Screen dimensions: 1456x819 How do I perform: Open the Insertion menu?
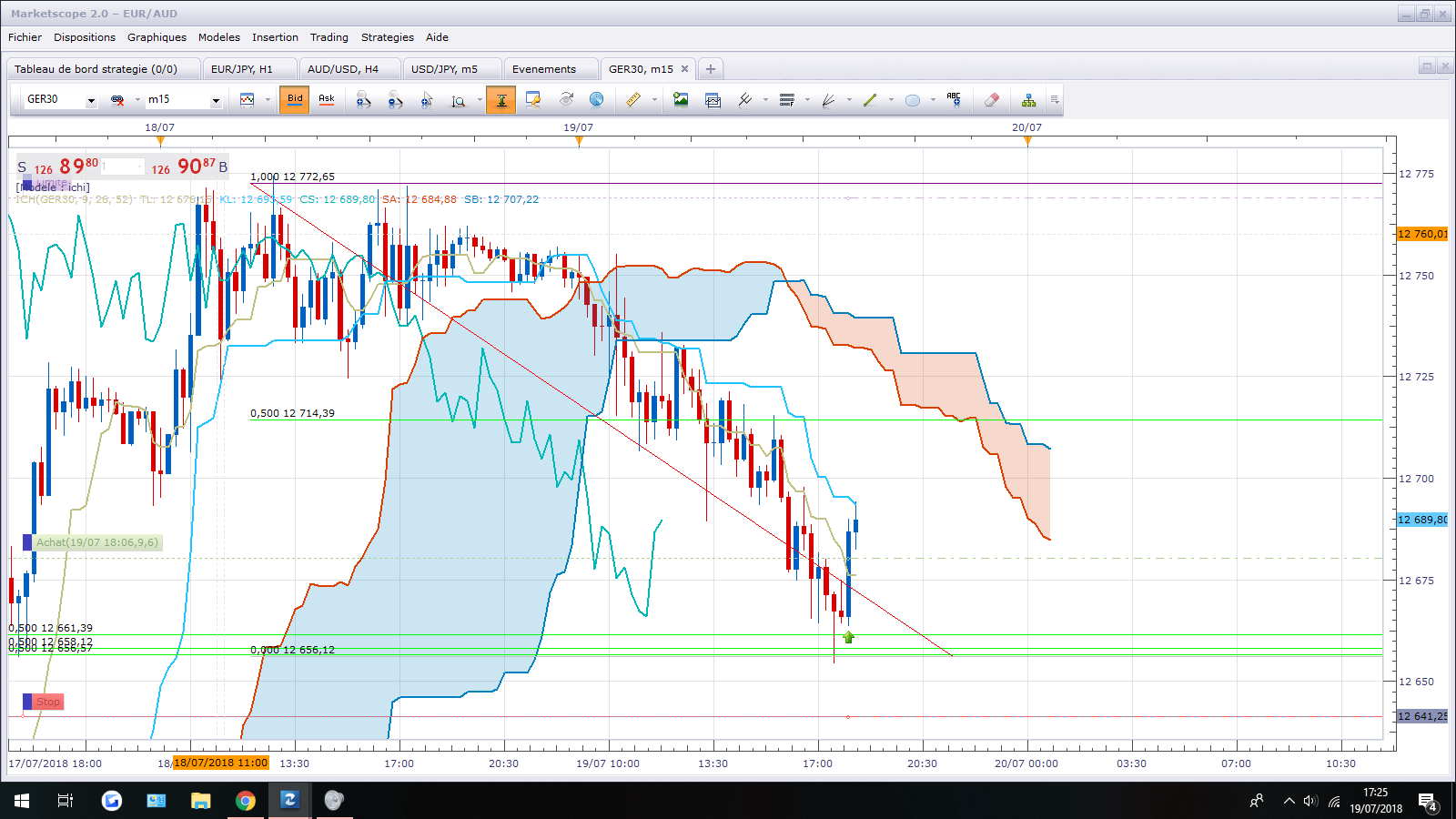coord(275,37)
